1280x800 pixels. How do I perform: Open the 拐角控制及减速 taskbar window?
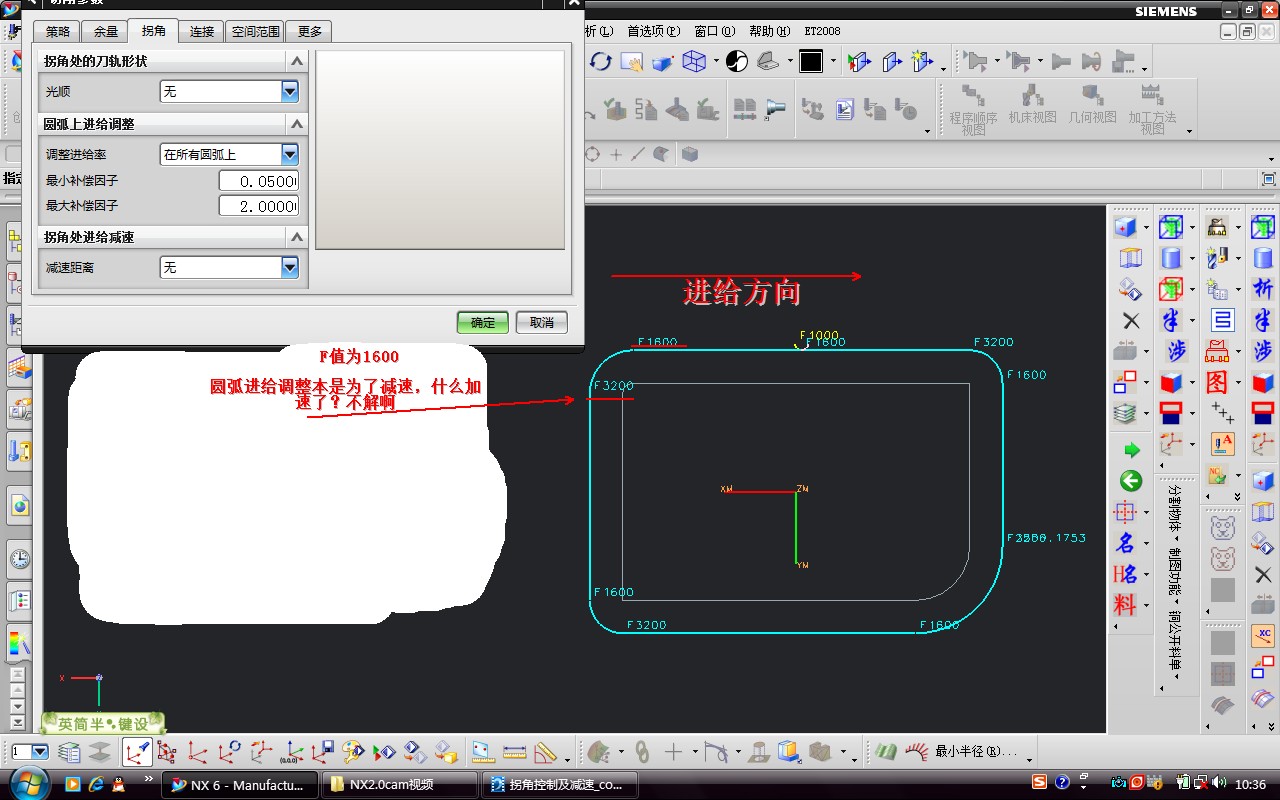(560, 785)
